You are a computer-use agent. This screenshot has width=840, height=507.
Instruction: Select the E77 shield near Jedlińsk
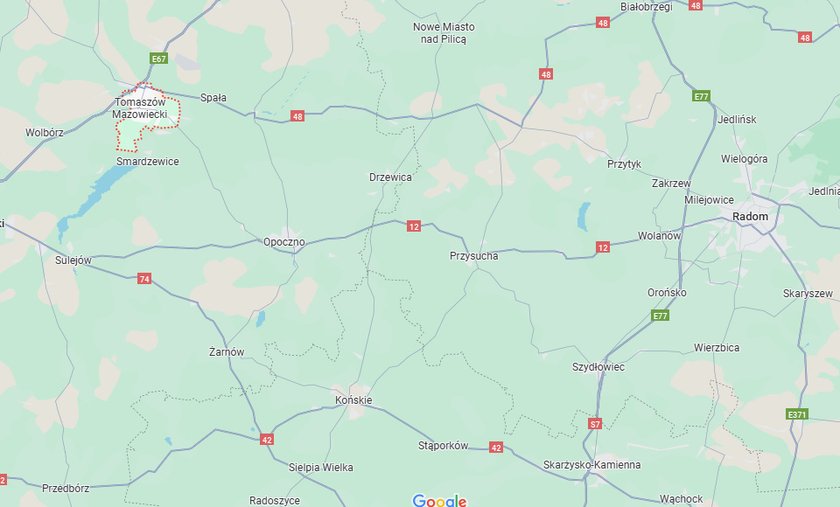coord(701,96)
